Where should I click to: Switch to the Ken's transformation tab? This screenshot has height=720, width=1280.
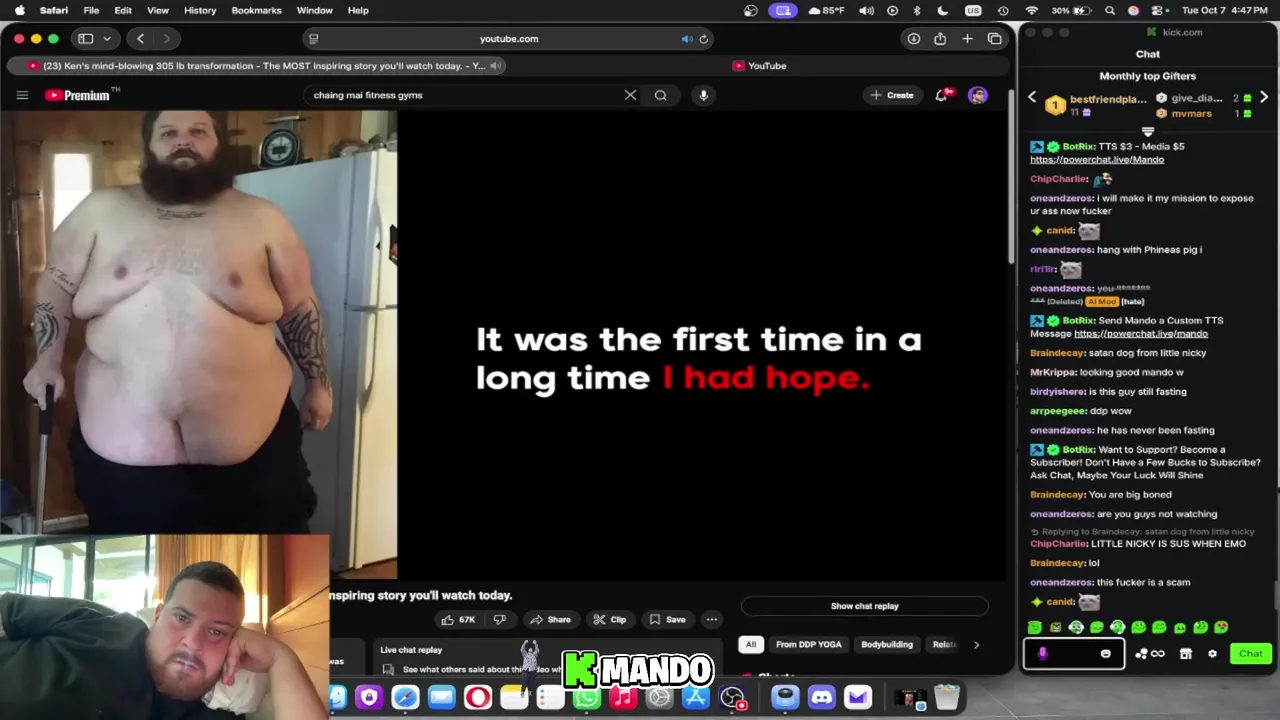(256, 66)
